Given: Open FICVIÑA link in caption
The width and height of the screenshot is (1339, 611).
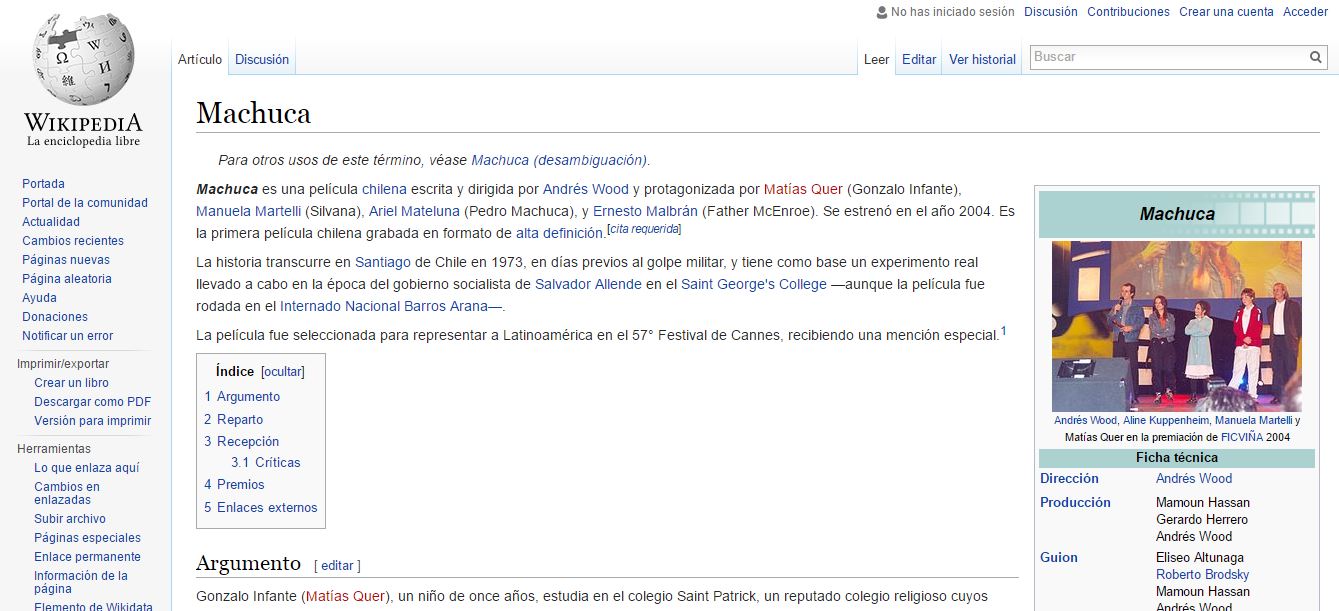Looking at the screenshot, I should point(1240,437).
